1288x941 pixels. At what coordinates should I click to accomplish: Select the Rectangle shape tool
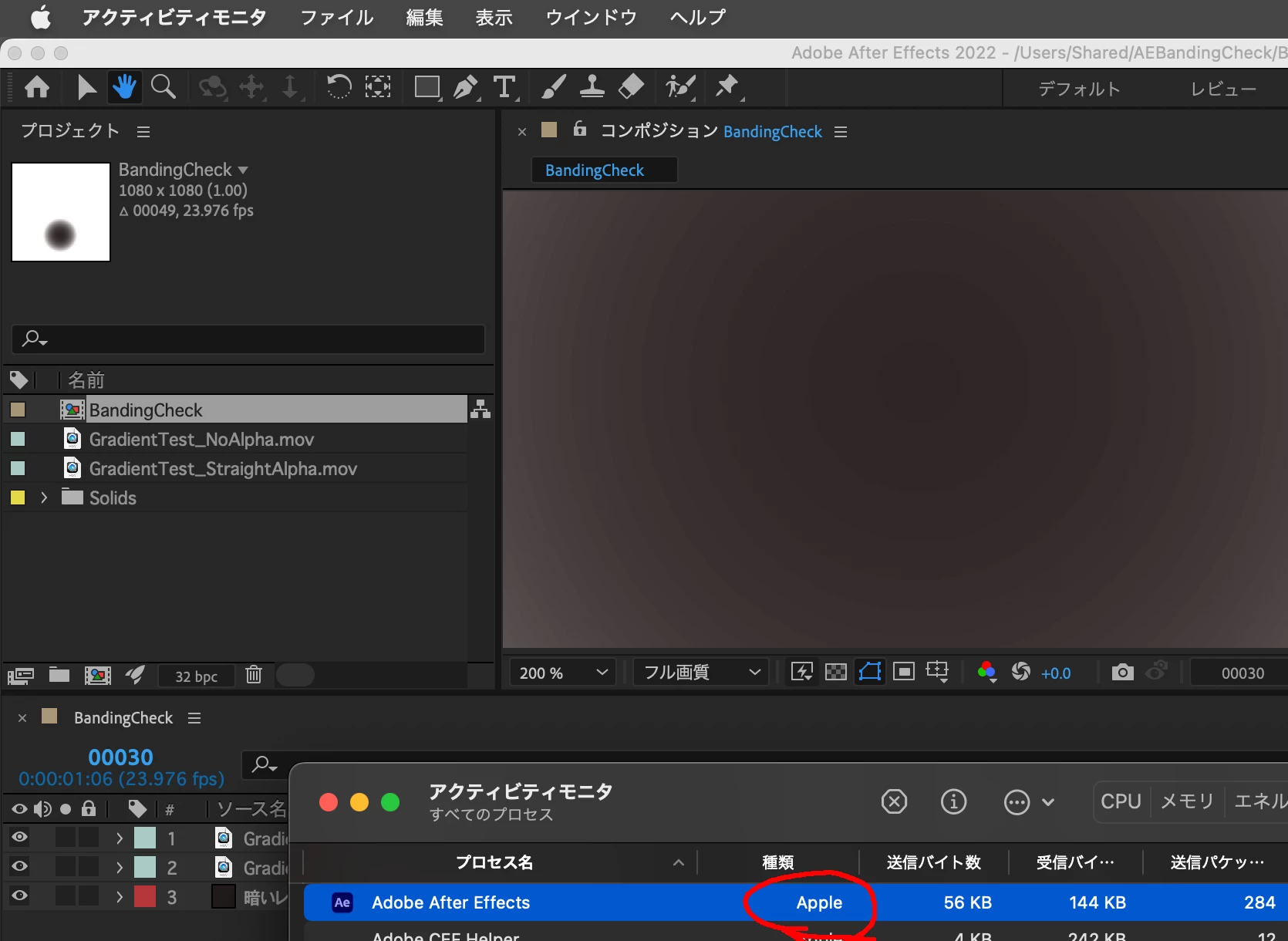(427, 87)
